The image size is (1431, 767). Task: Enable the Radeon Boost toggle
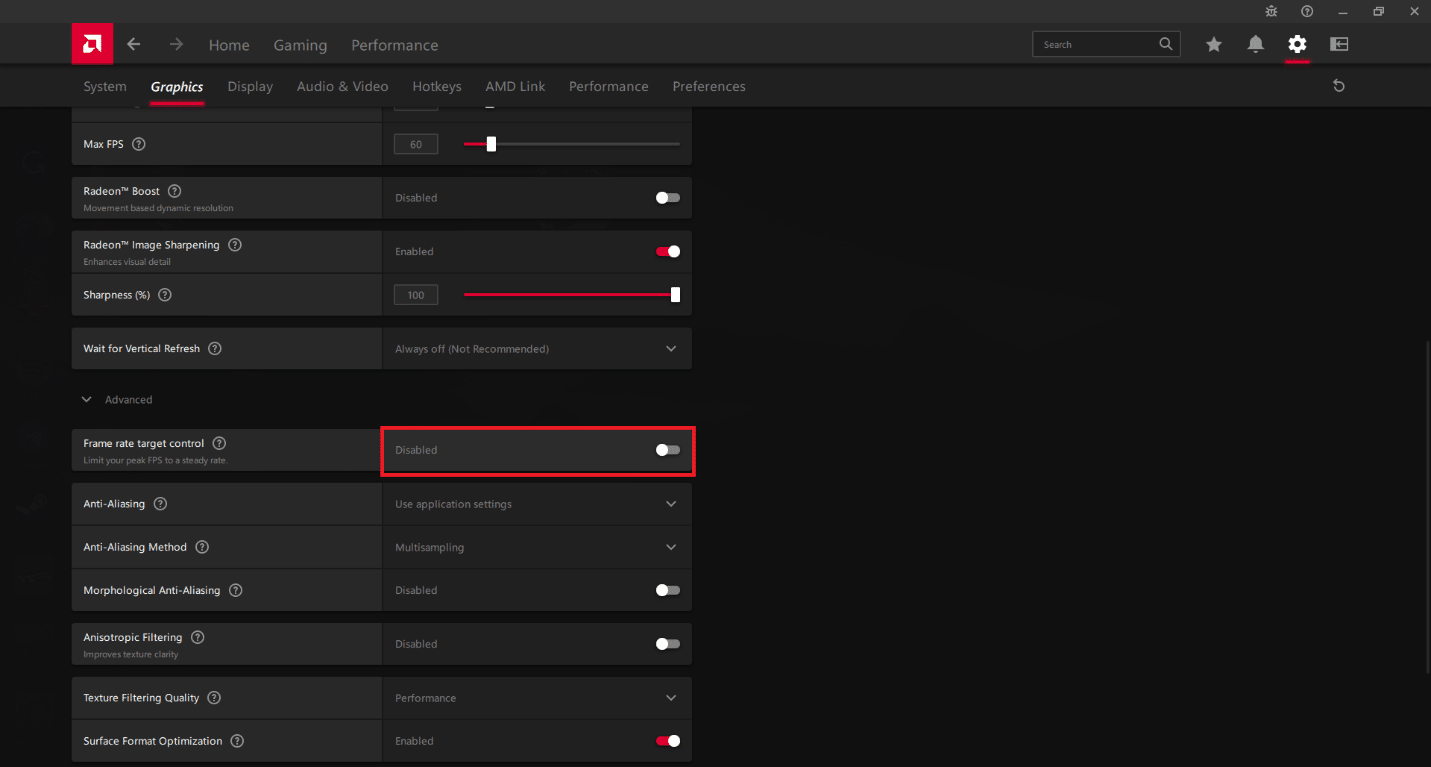[x=668, y=198]
